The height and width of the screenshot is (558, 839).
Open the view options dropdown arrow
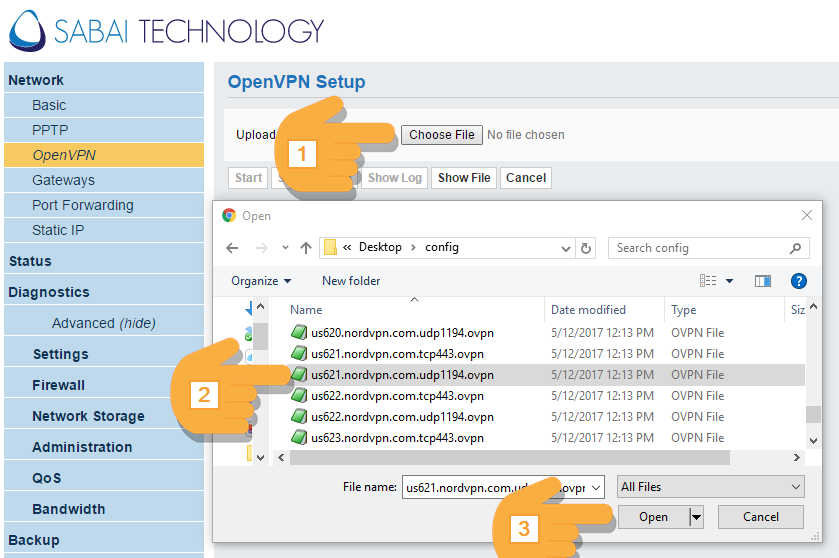coord(729,281)
